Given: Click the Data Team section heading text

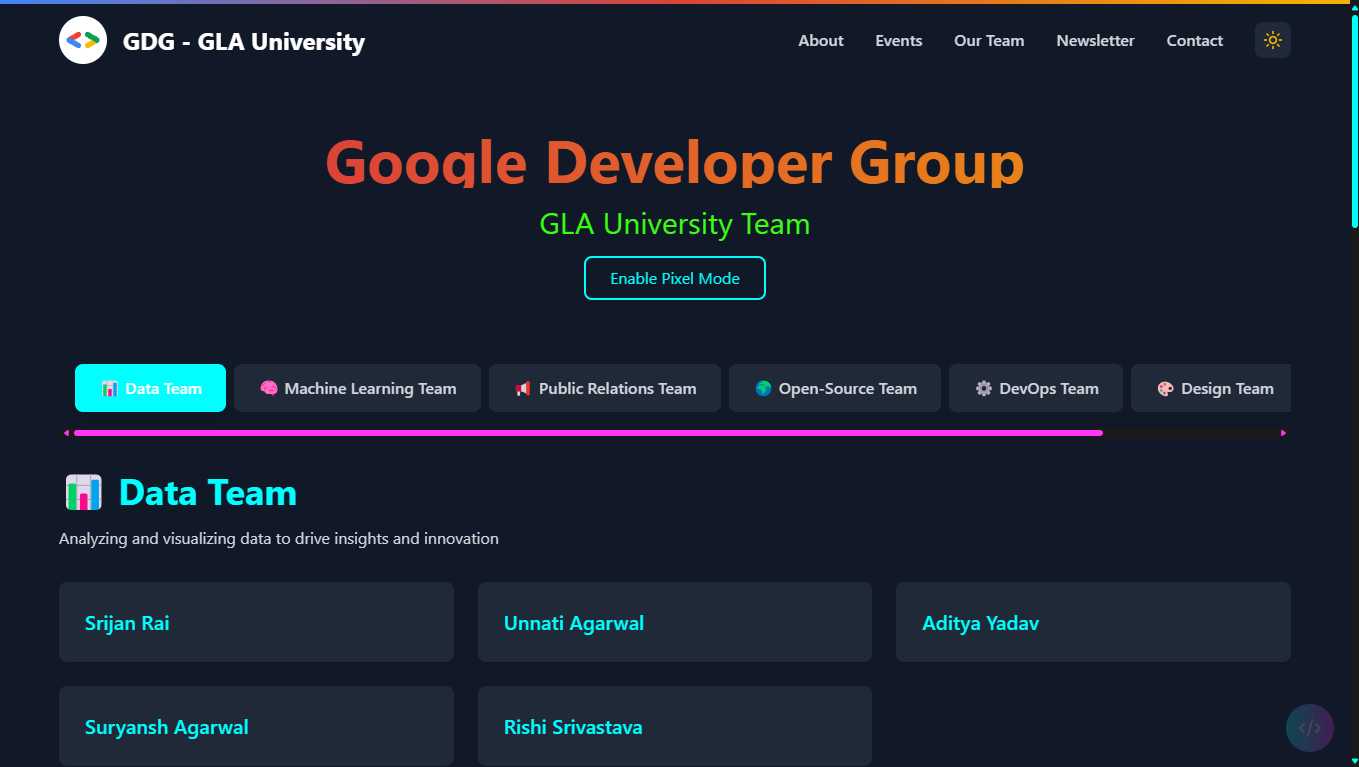Looking at the screenshot, I should point(208,493).
